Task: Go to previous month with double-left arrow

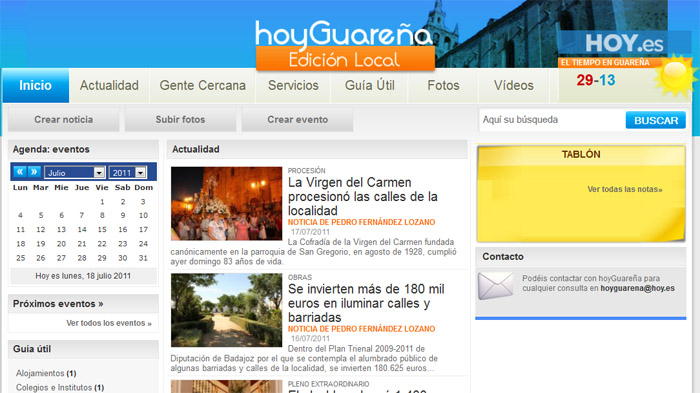Action: (x=20, y=172)
